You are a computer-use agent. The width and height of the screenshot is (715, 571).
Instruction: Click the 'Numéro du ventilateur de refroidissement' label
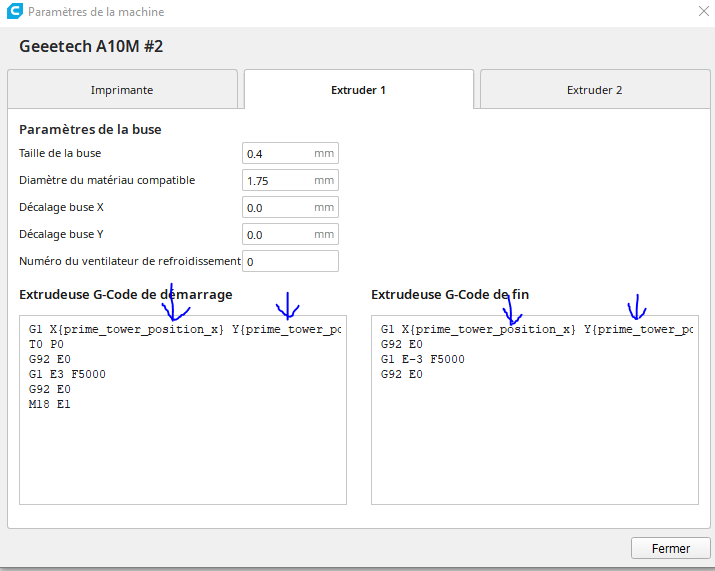130,261
